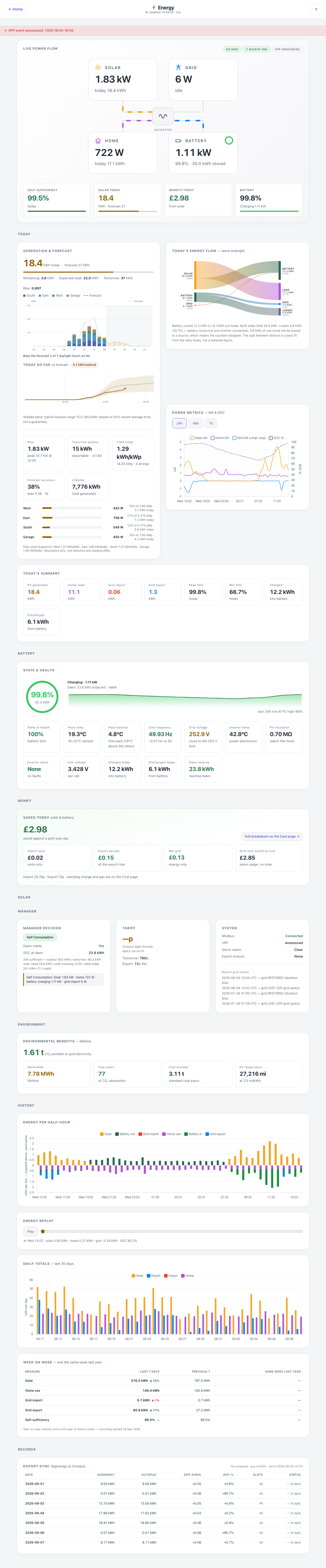Click the BACKUP 44H badge
Image resolution: width=326 pixels, height=1568 pixels.
pos(257,49)
